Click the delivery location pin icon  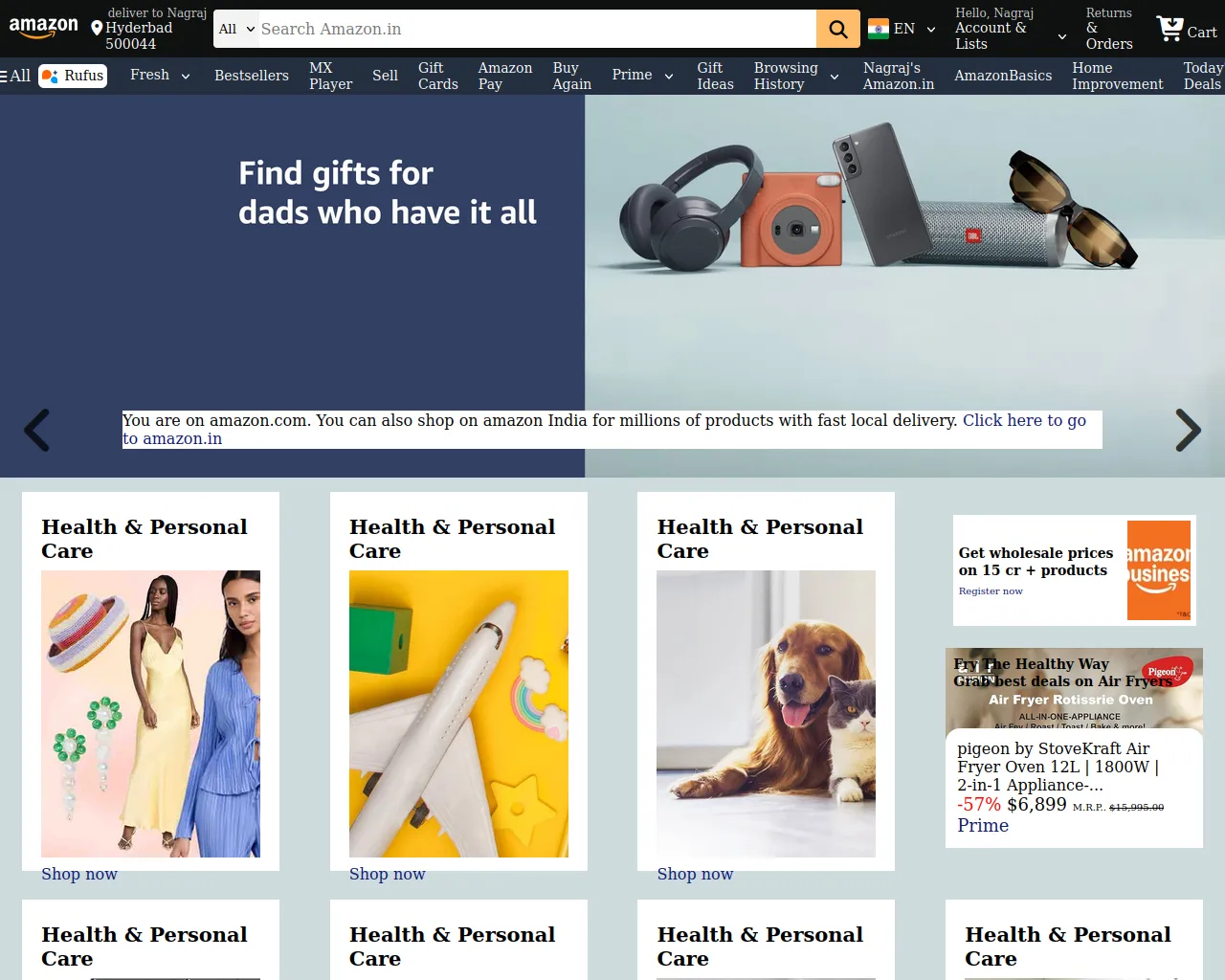pyautogui.click(x=97, y=29)
